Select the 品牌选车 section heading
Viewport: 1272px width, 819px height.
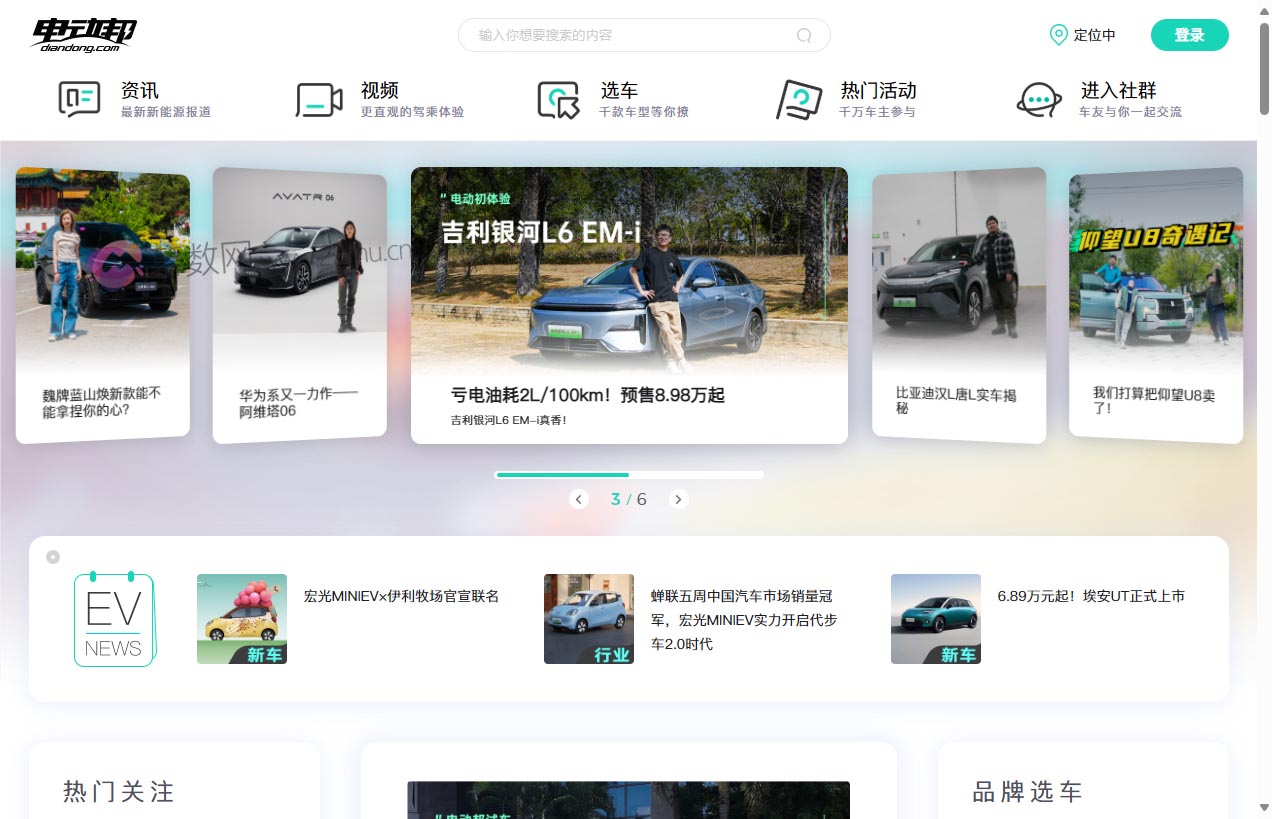[1028, 792]
